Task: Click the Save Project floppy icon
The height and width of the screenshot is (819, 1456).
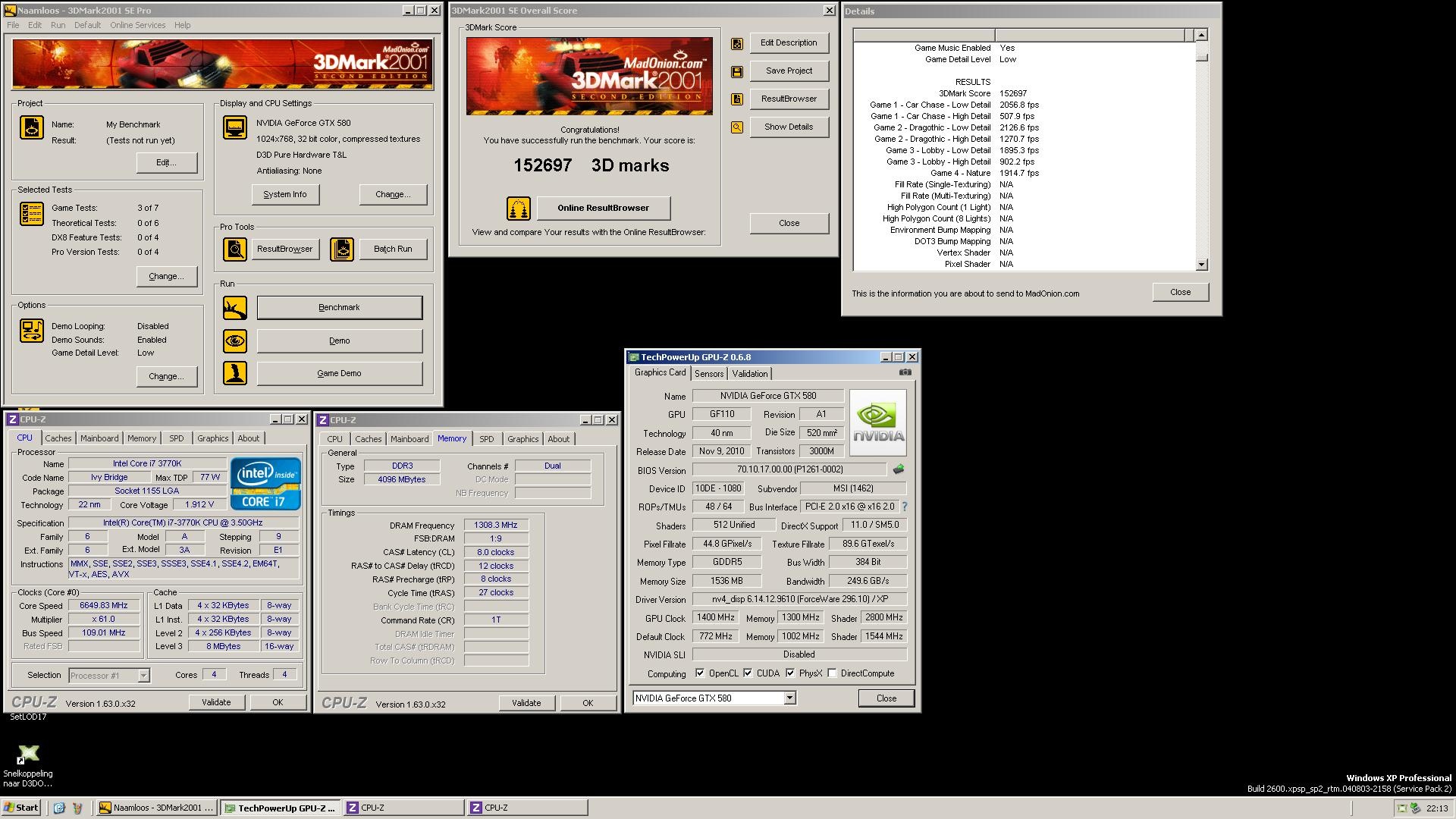Action: [736, 71]
